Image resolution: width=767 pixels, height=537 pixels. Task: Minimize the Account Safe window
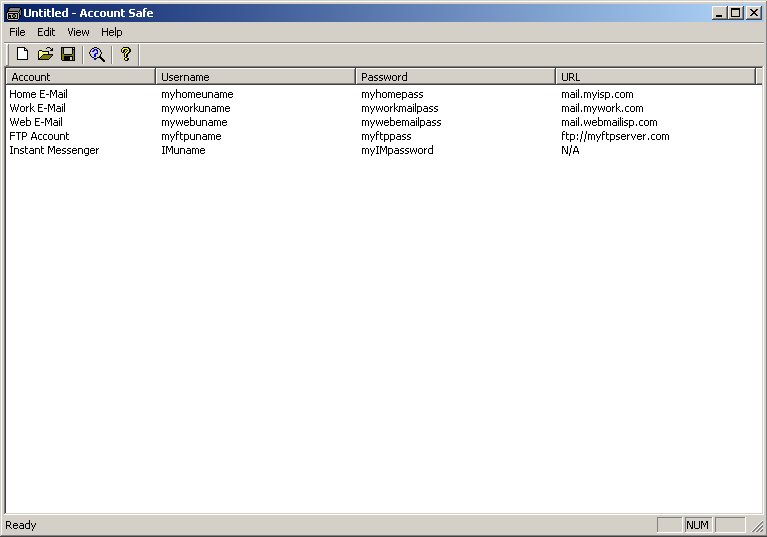[718, 13]
